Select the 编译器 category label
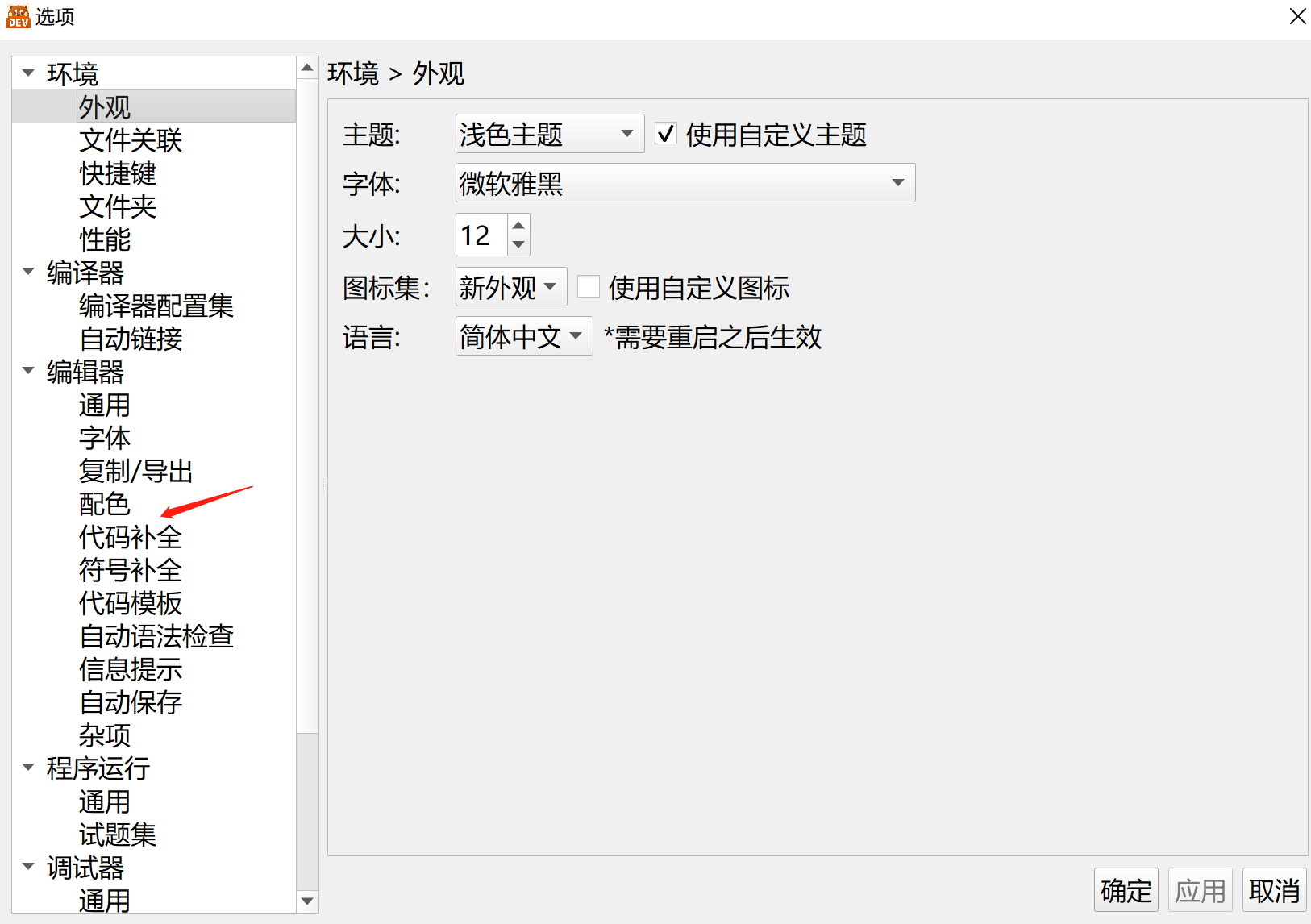The height and width of the screenshot is (924, 1311). tap(85, 272)
